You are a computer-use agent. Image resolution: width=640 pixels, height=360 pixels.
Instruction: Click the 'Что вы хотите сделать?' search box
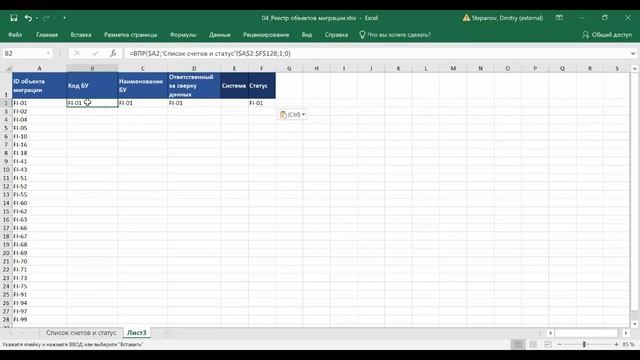pyautogui.click(x=395, y=35)
